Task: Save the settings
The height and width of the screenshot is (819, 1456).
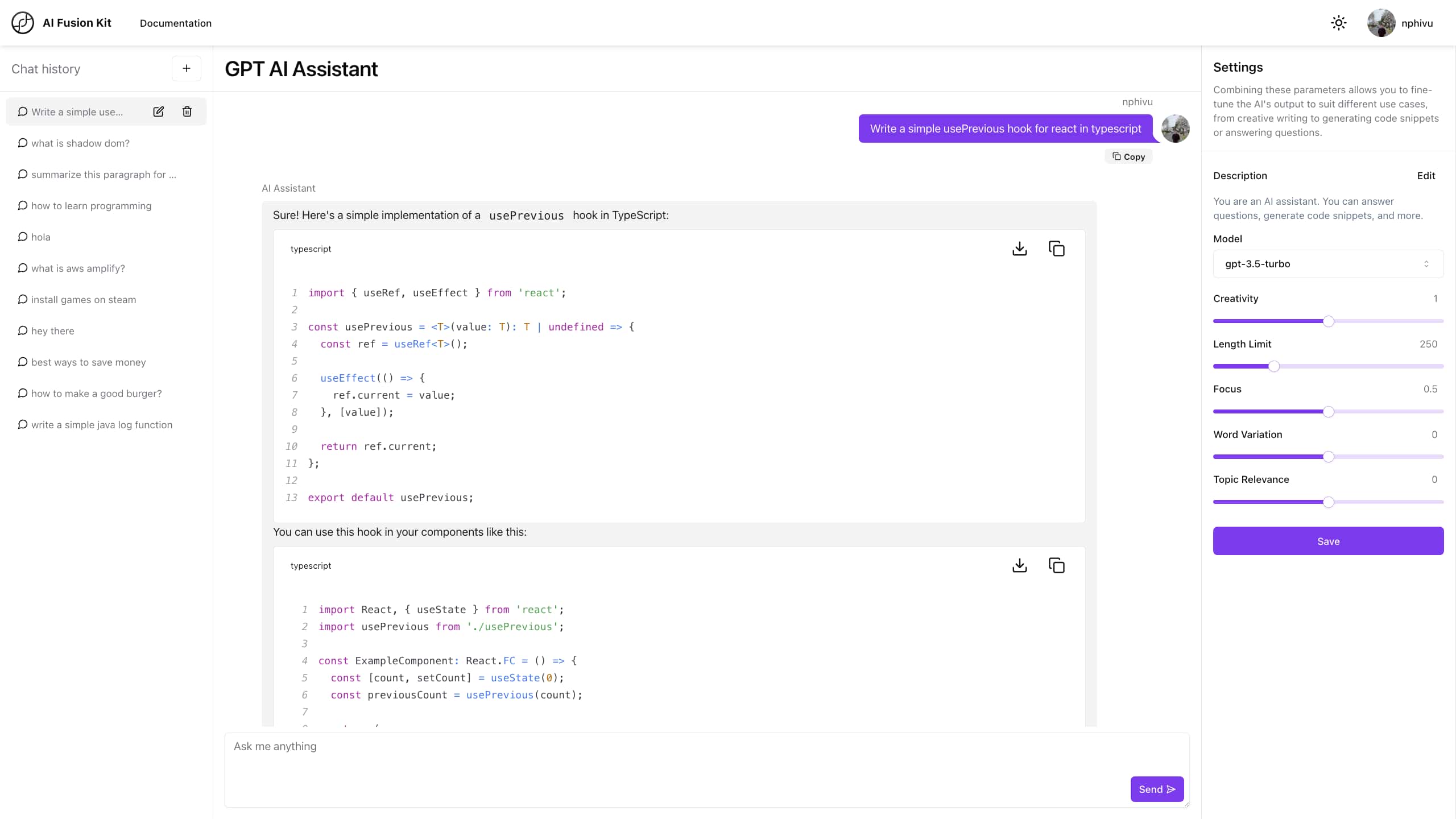Action: click(x=1328, y=541)
